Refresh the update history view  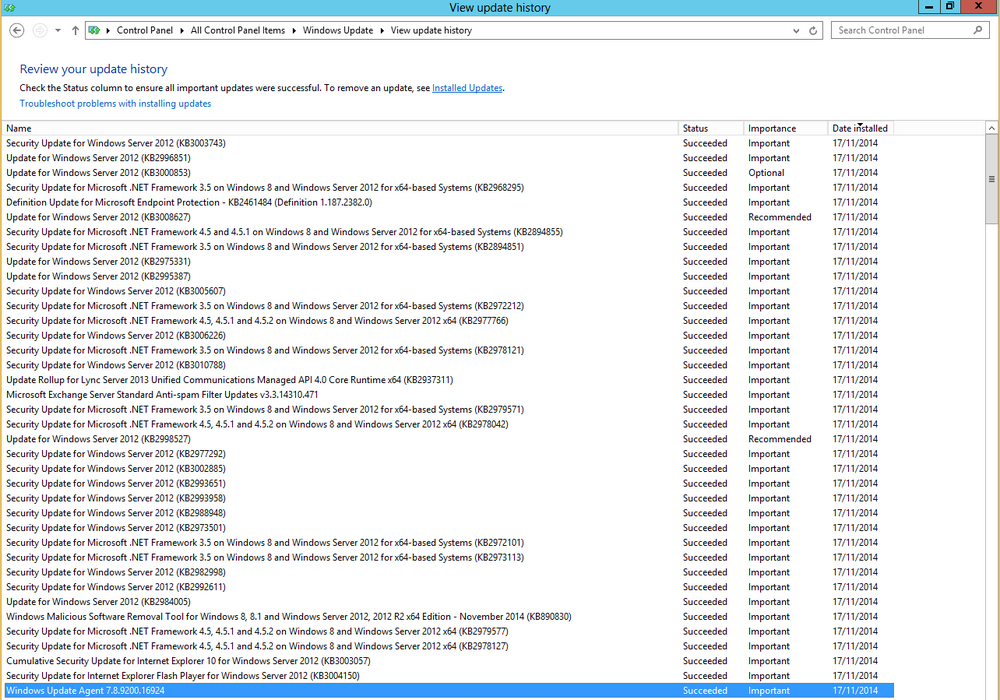pos(813,31)
